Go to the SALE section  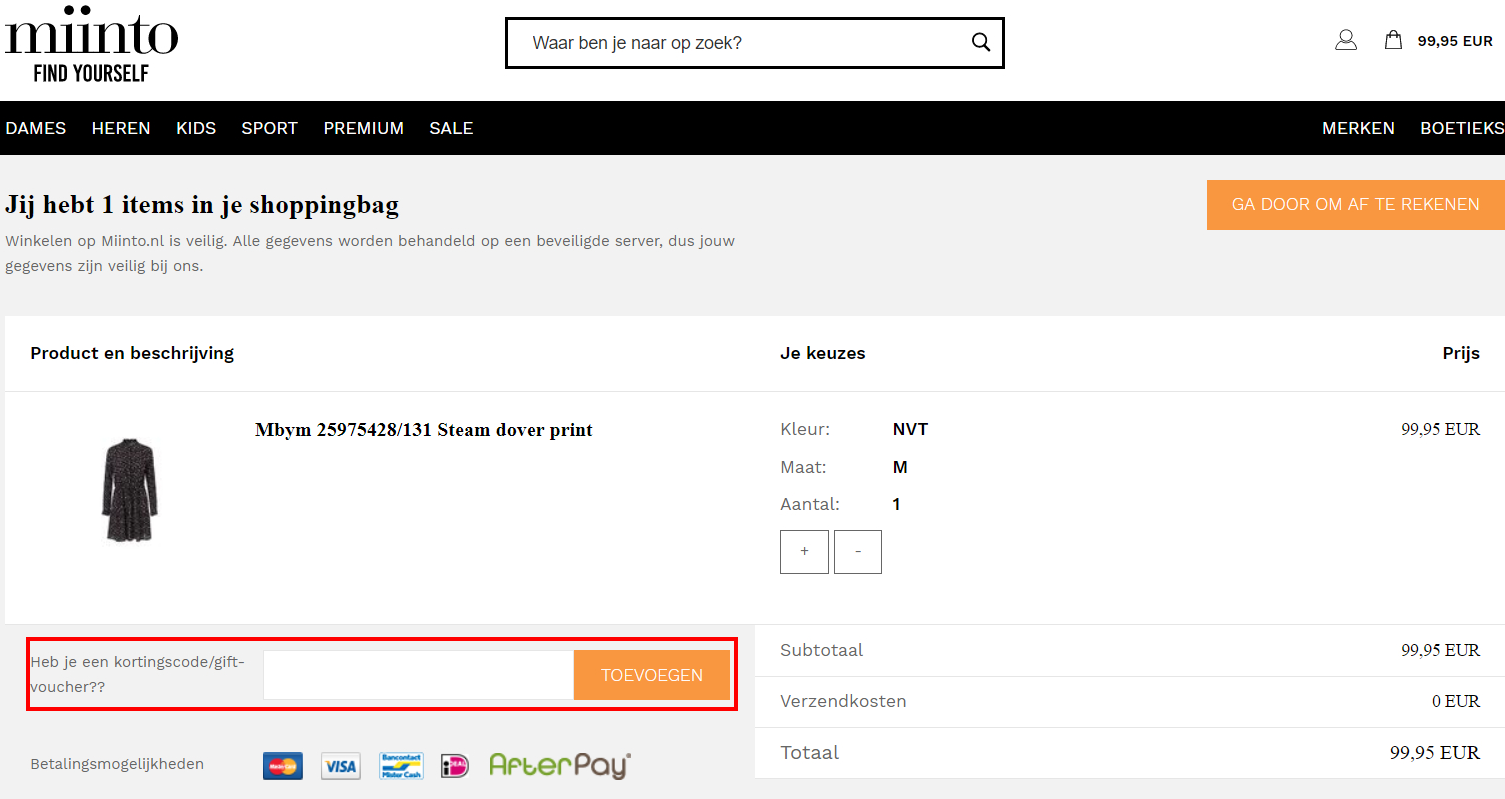pyautogui.click(x=451, y=128)
